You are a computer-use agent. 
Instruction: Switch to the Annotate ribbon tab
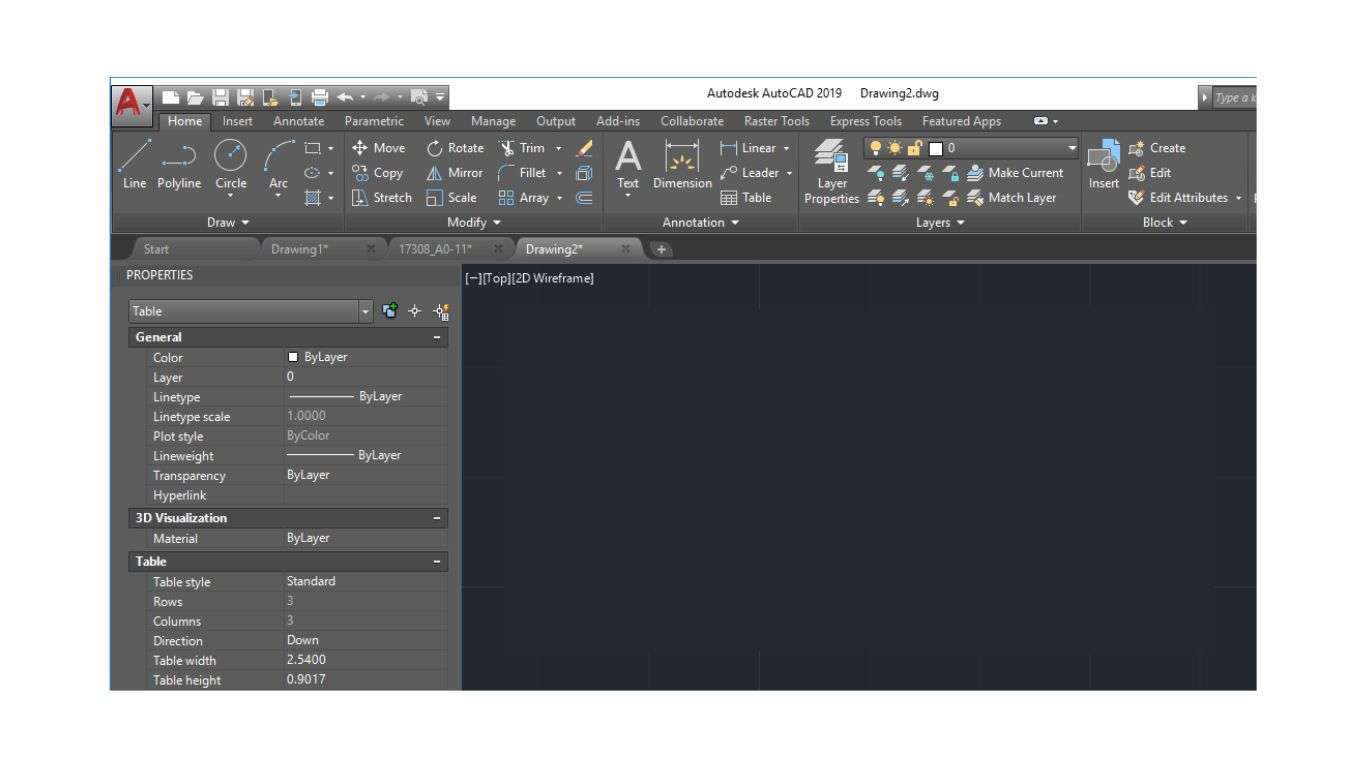(x=298, y=121)
